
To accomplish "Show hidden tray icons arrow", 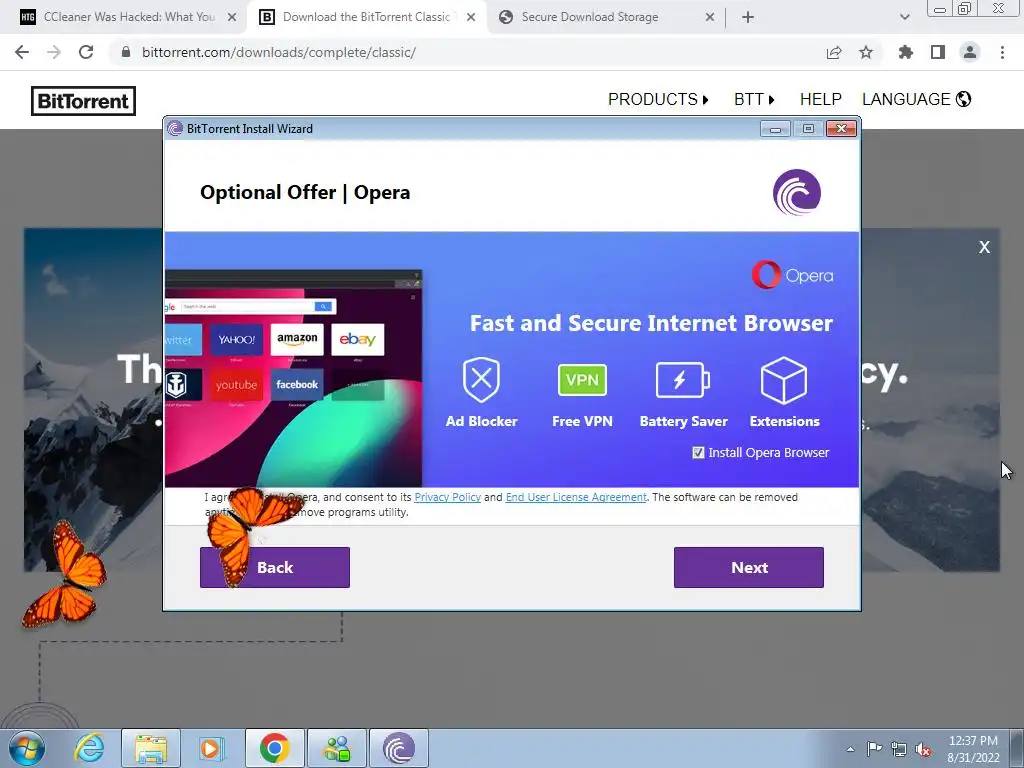I will [850, 749].
